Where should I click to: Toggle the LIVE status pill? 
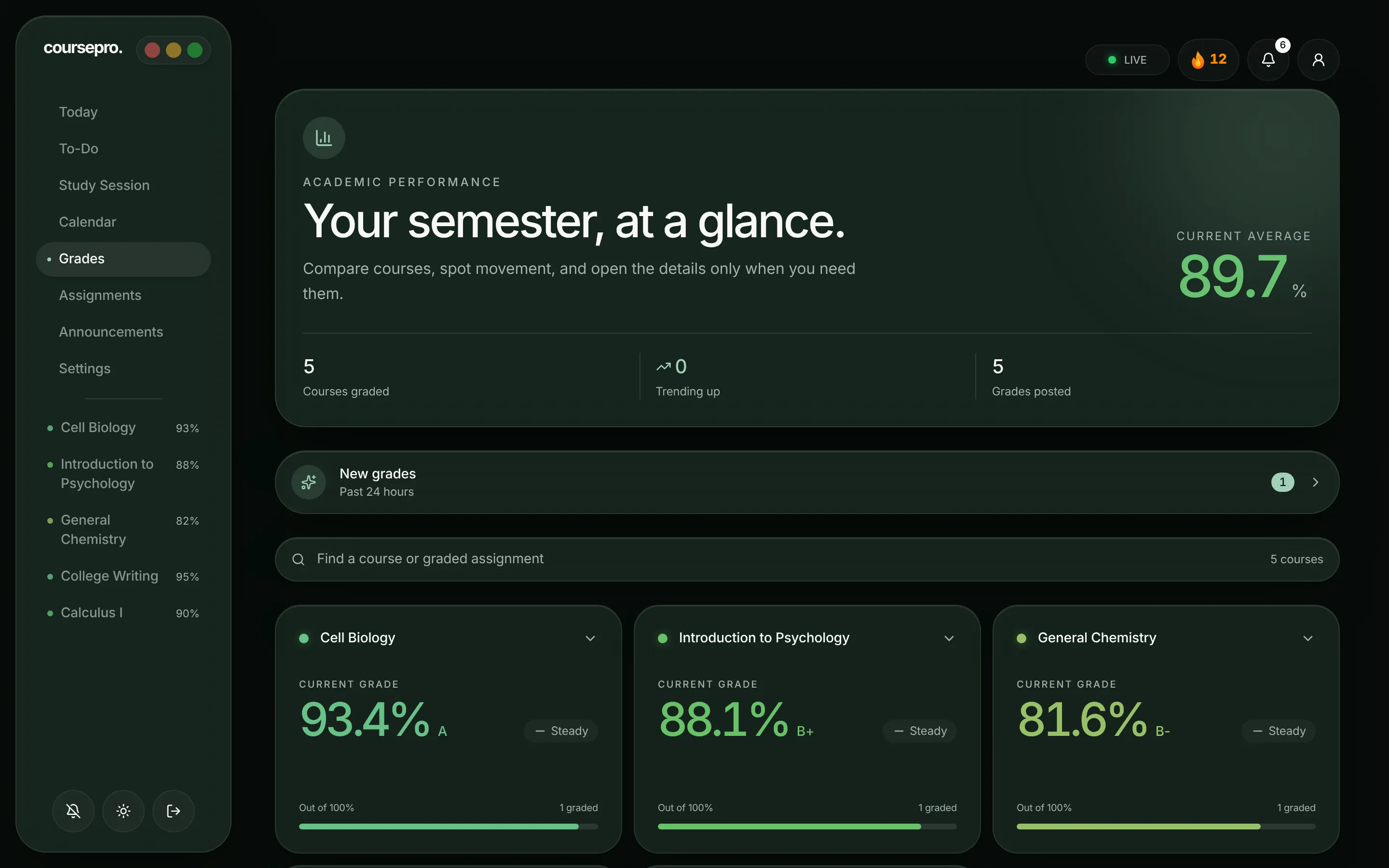(1127, 60)
